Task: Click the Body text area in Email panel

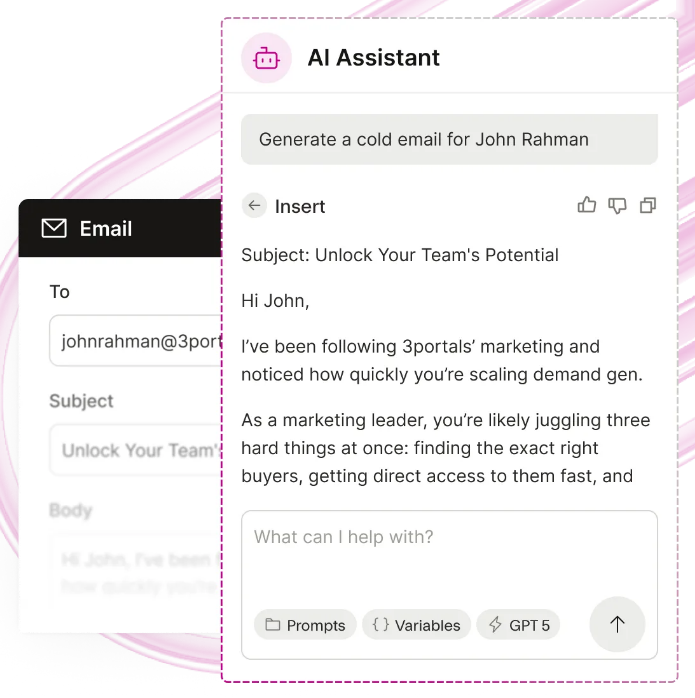Action: 136,574
